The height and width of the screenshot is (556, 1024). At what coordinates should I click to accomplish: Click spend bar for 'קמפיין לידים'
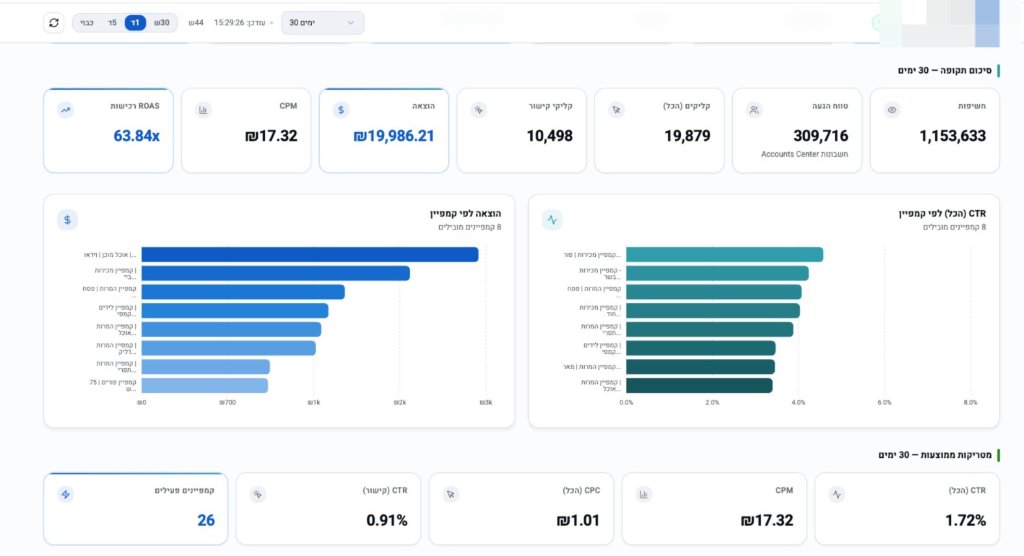pyautogui.click(x=235, y=310)
